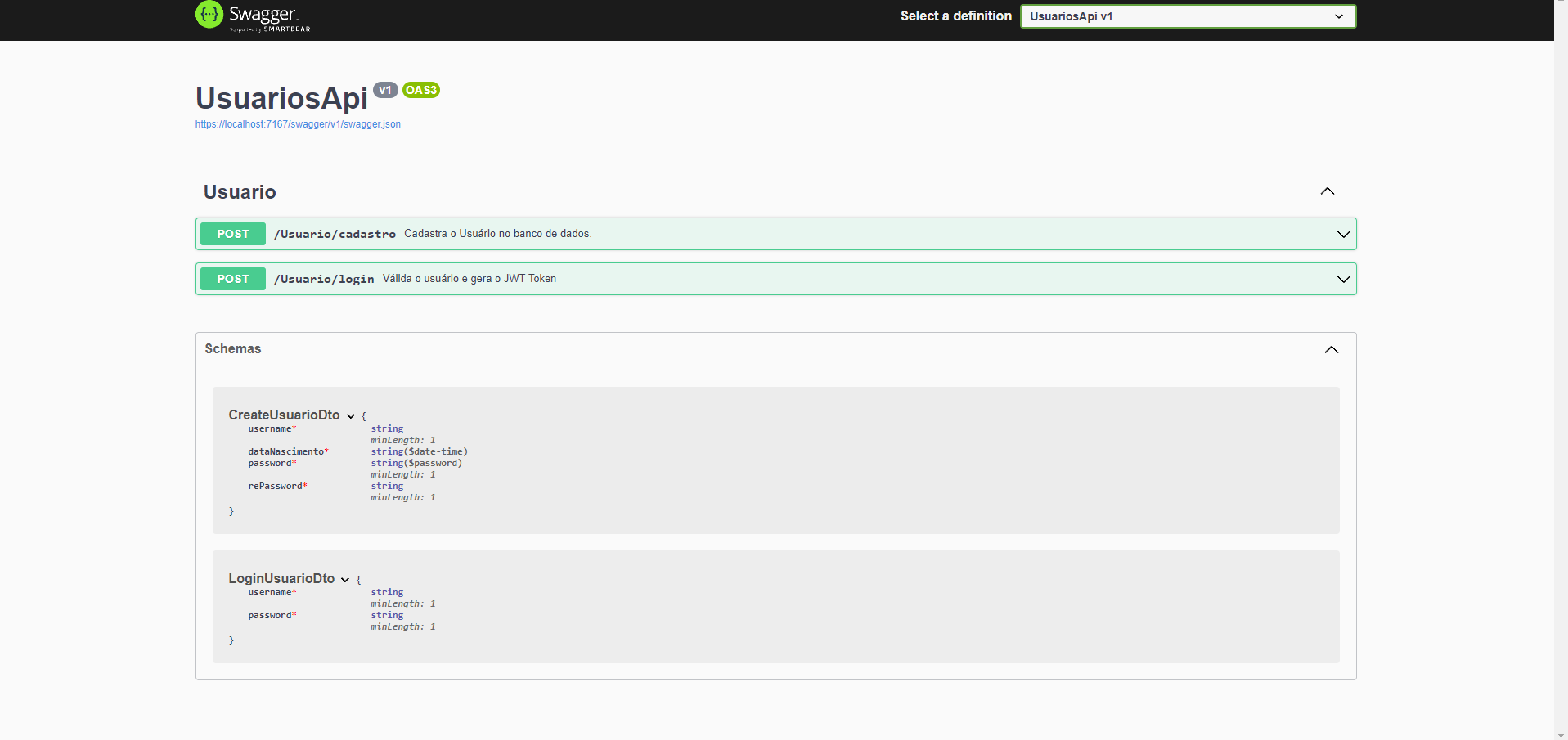1568x740 pixels.
Task: Click POST badge for /Usuario/cadastro
Action: pyautogui.click(x=233, y=234)
